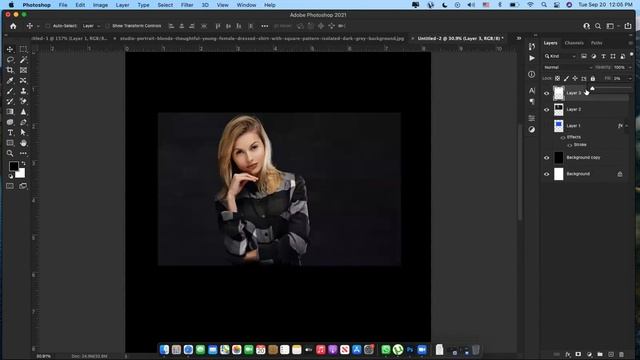This screenshot has height=360, width=640.
Task: Swap foreground and background colors
Action: pyautogui.click(x=23, y=163)
